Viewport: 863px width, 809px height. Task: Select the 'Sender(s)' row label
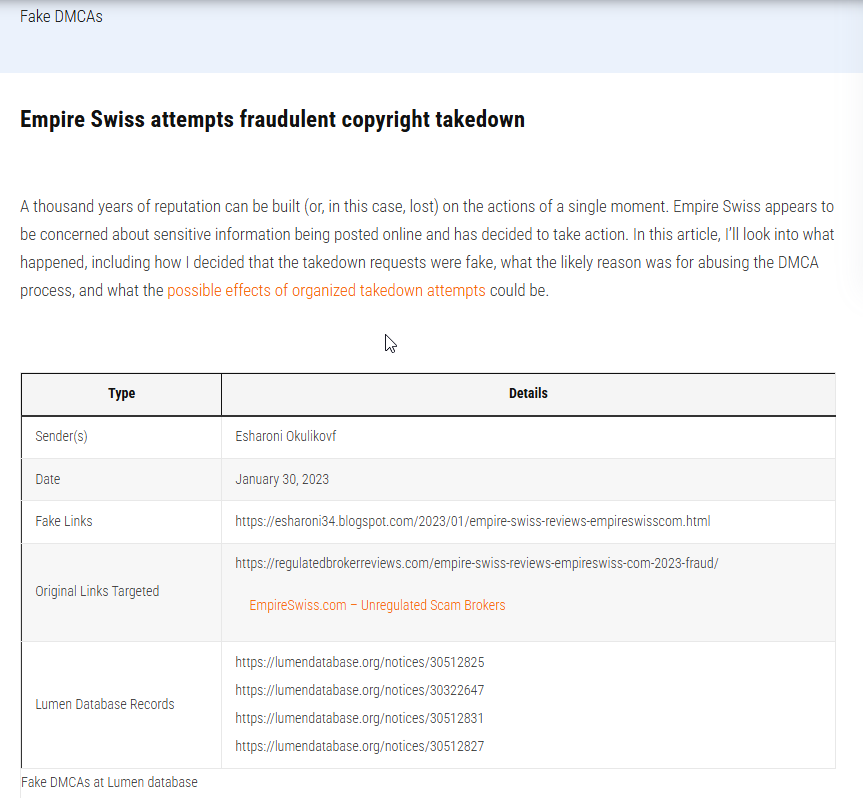[62, 436]
